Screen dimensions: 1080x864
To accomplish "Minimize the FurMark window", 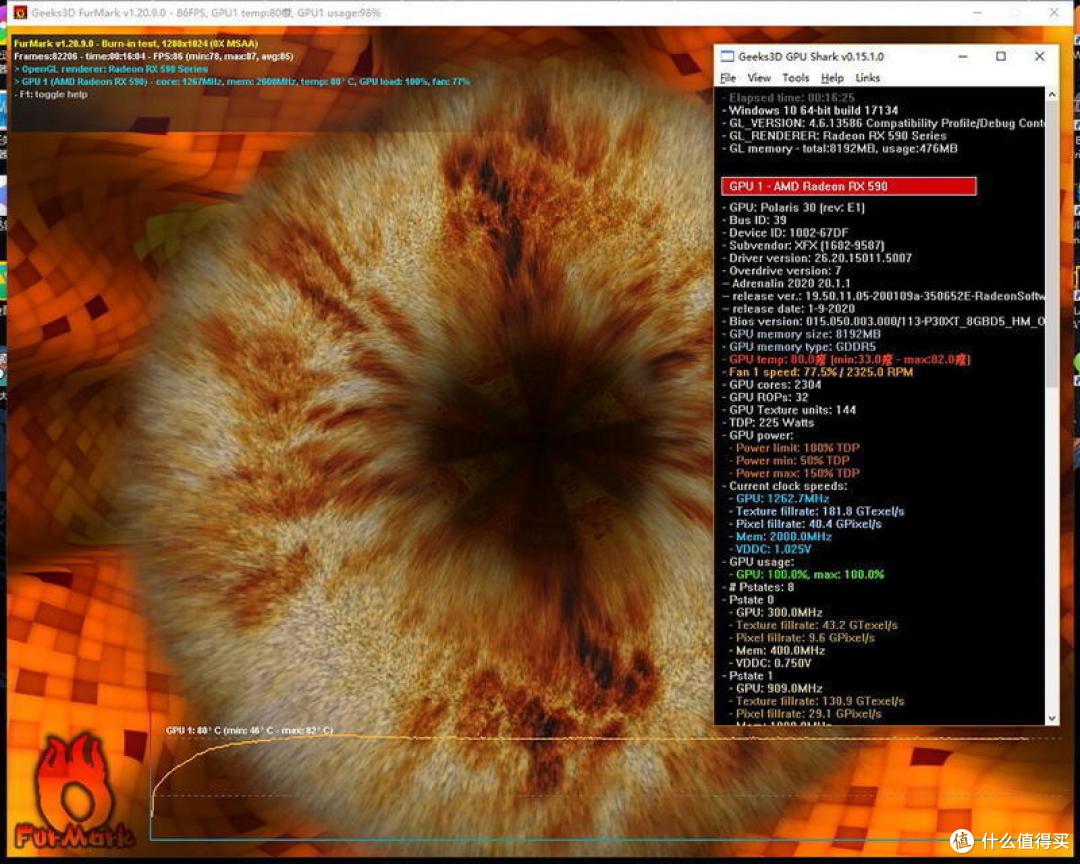I will coord(978,12).
